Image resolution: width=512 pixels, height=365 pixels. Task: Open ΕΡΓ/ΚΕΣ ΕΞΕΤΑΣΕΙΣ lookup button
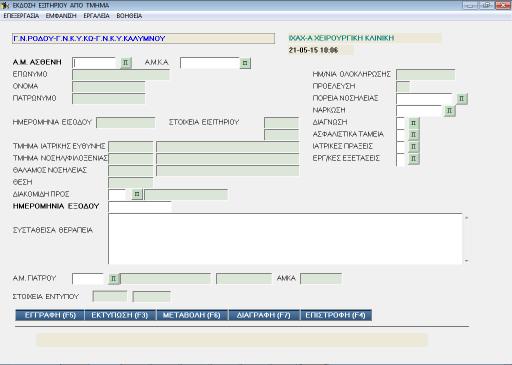(413, 159)
